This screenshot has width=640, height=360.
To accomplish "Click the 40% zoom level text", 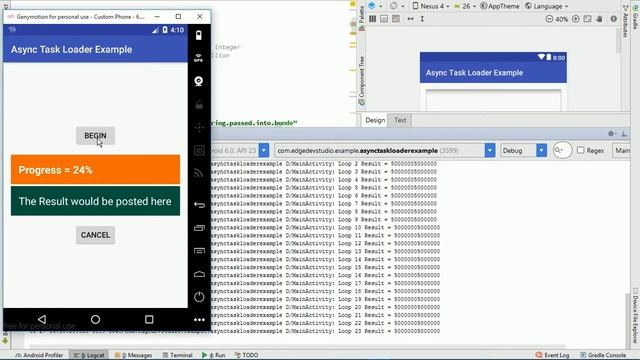I will click(x=562, y=19).
